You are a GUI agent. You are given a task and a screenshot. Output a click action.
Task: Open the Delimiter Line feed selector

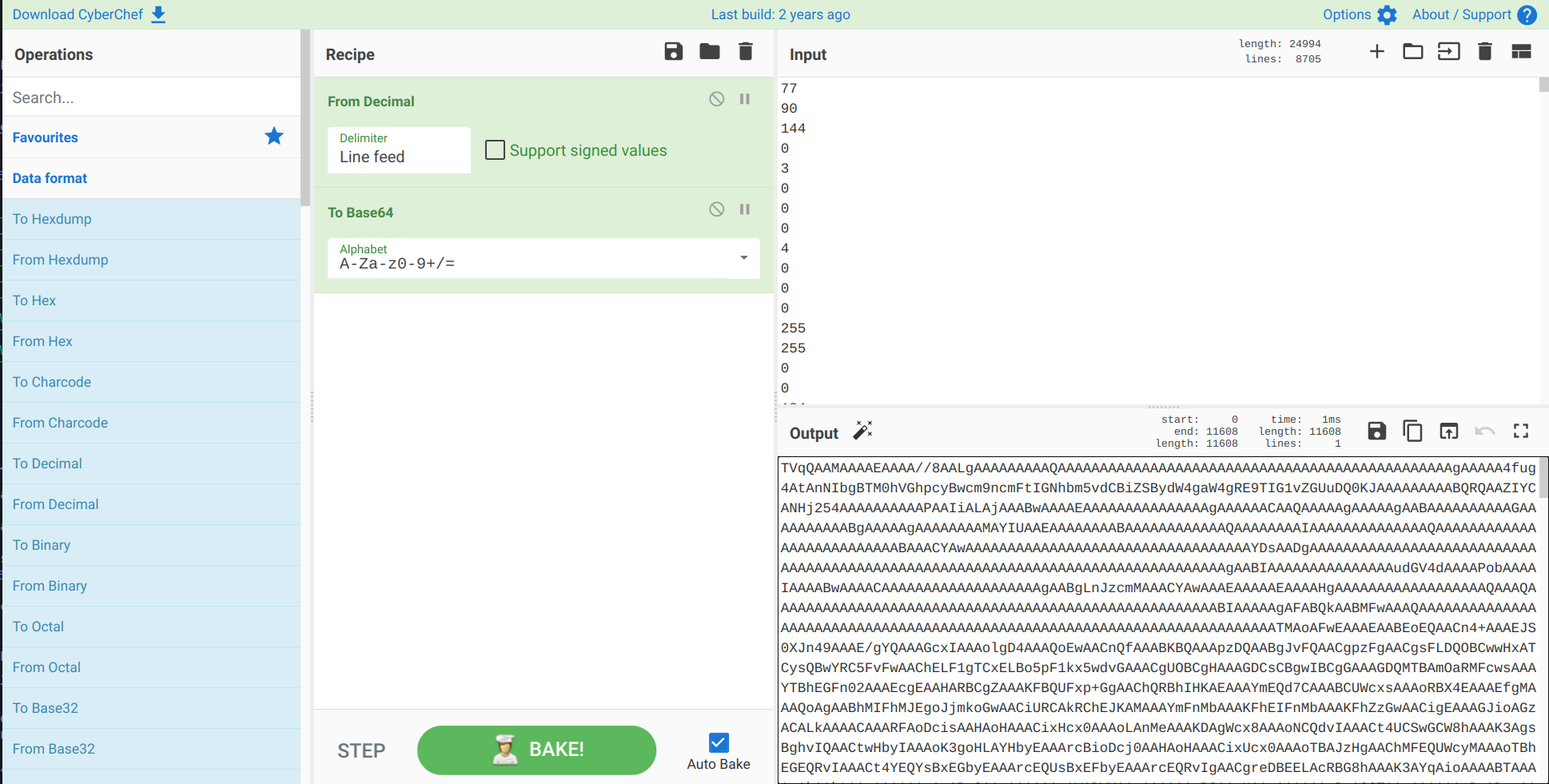point(399,150)
